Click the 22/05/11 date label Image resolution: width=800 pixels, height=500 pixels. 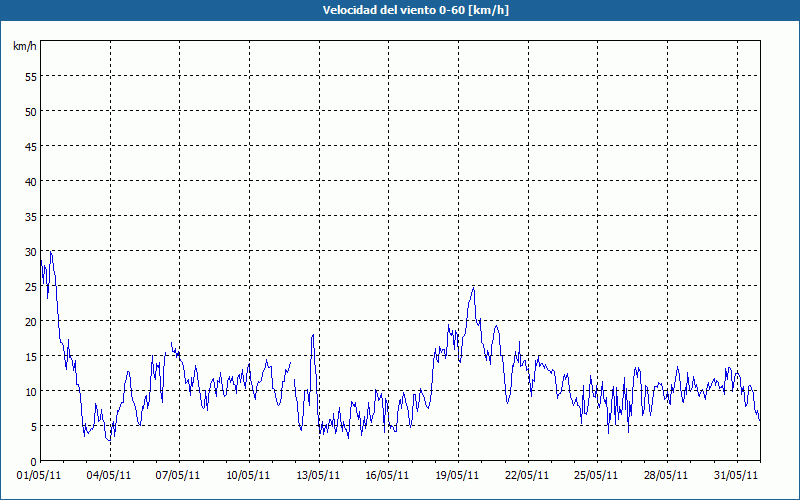(528, 475)
